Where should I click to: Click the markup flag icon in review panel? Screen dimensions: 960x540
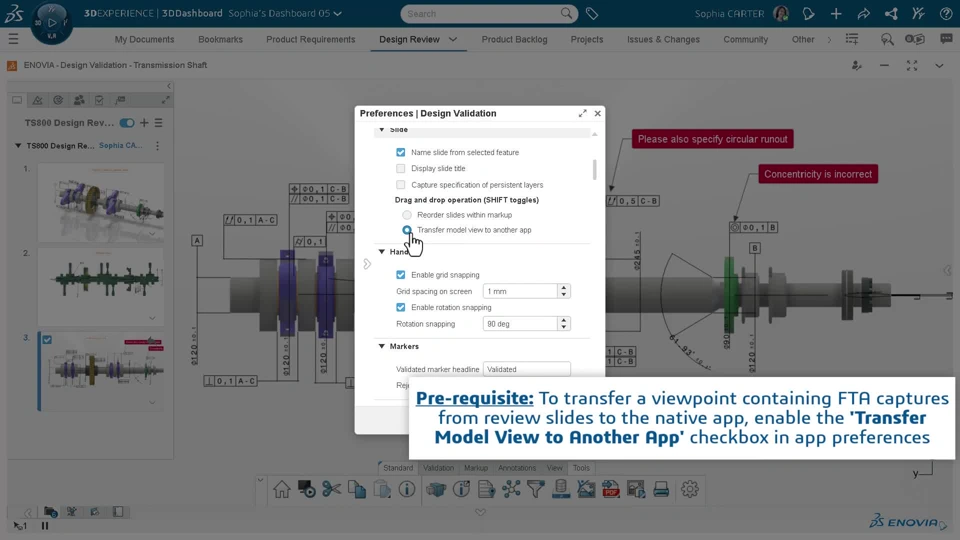(120, 100)
